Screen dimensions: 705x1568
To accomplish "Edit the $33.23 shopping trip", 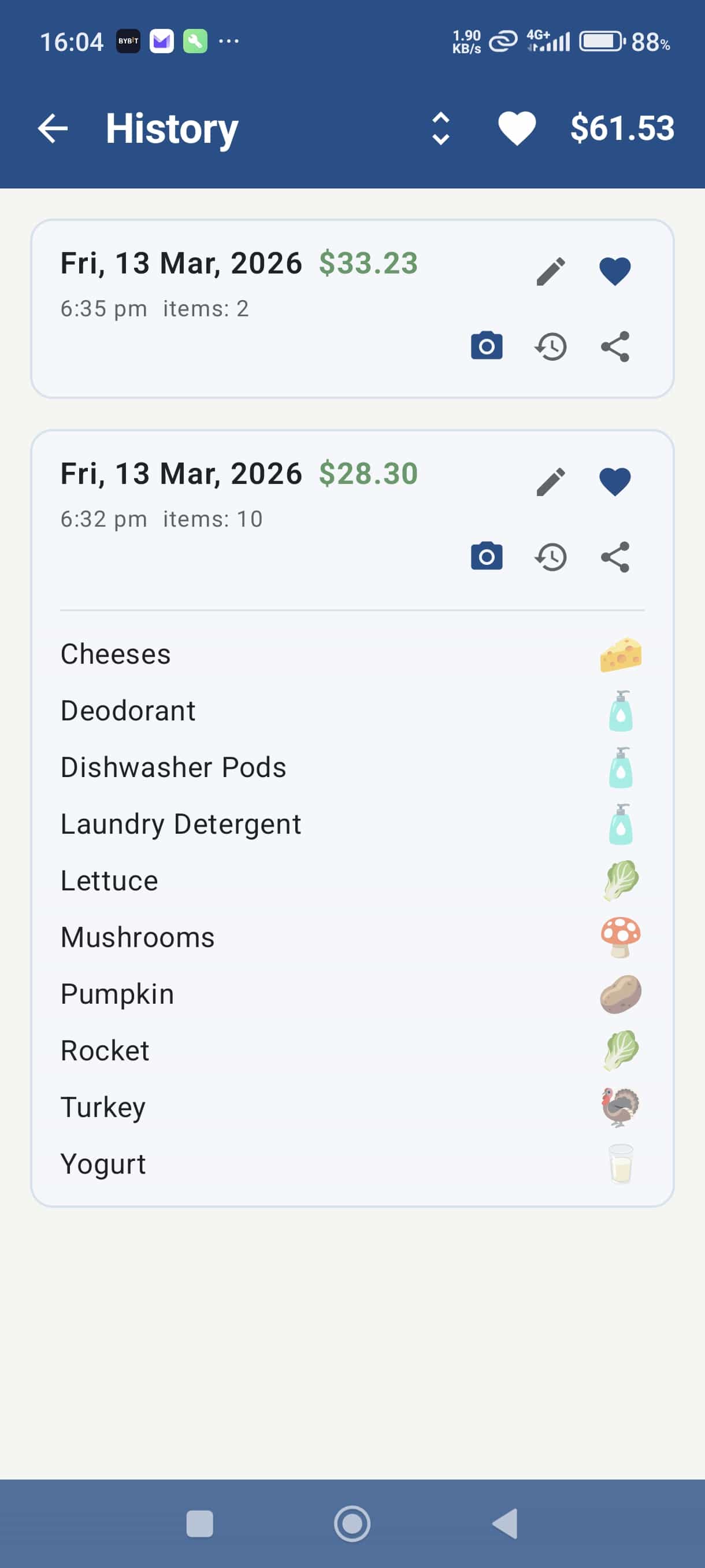I will click(551, 272).
